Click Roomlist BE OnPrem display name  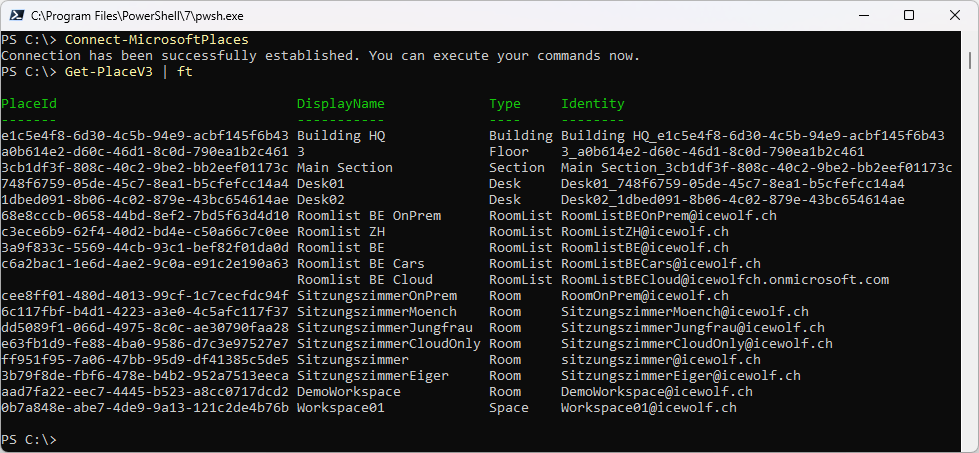point(369,216)
